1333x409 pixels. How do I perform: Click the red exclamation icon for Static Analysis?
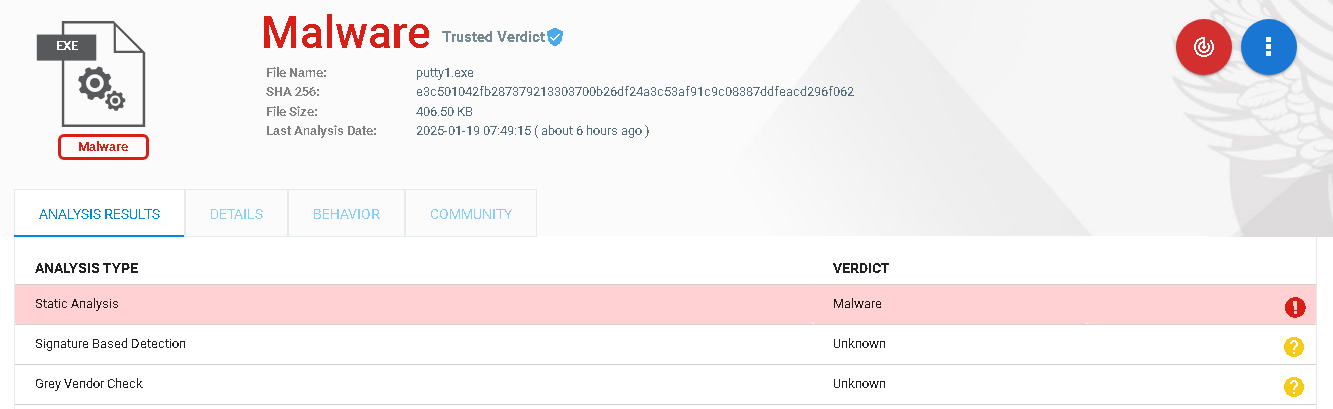1294,307
